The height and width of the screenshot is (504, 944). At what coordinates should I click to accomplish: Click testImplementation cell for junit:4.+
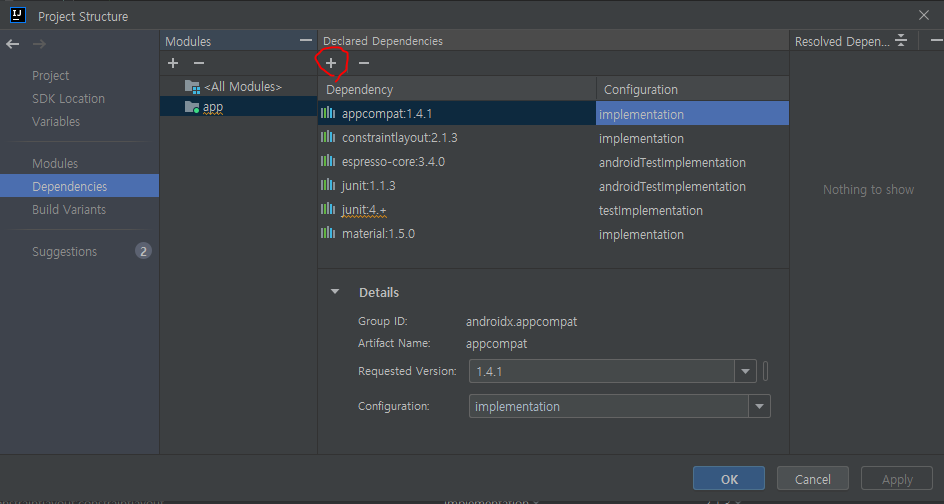click(x=692, y=210)
